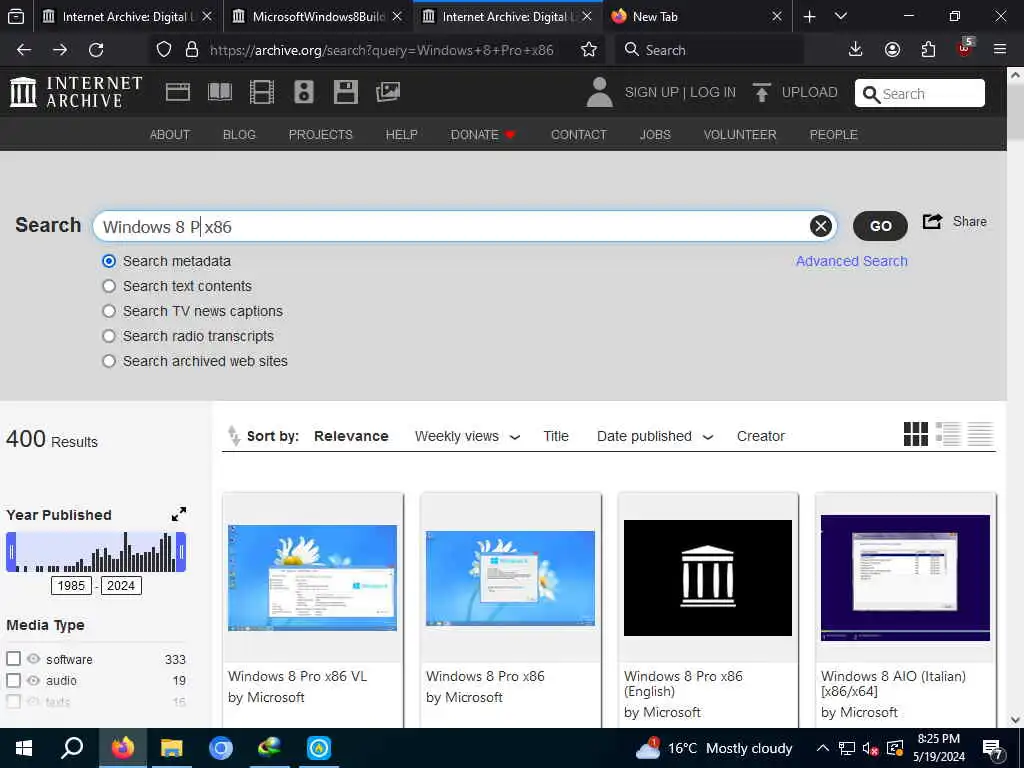
Task: Click the Share icon
Action: point(932,221)
